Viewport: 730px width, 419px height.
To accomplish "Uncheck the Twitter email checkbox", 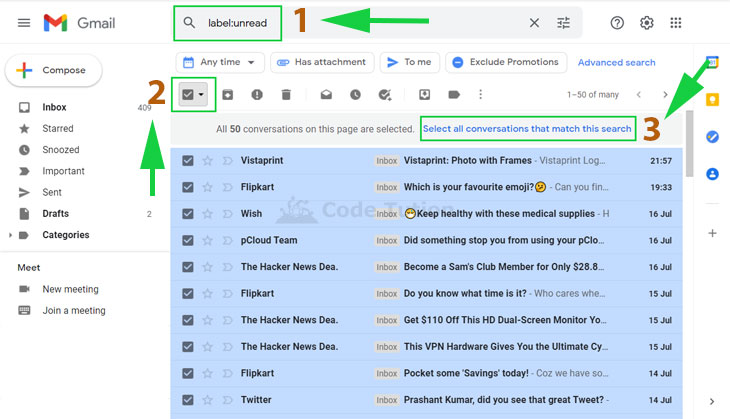I will (x=188, y=400).
